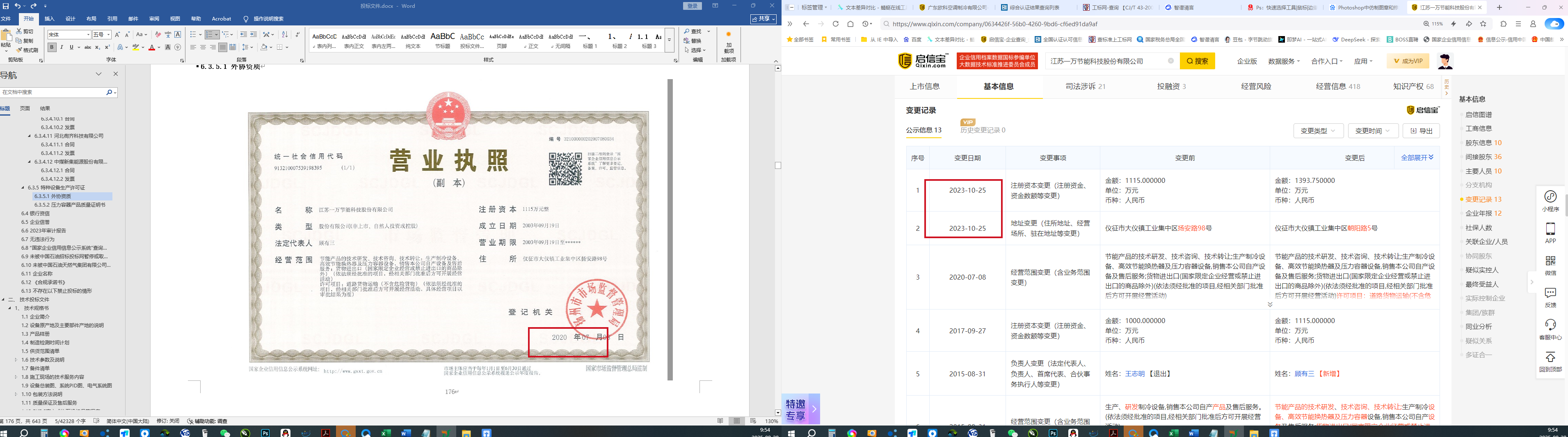The width and height of the screenshot is (1568, 437).
Task: Apply strikethrough formatting in Word
Action: (88, 48)
